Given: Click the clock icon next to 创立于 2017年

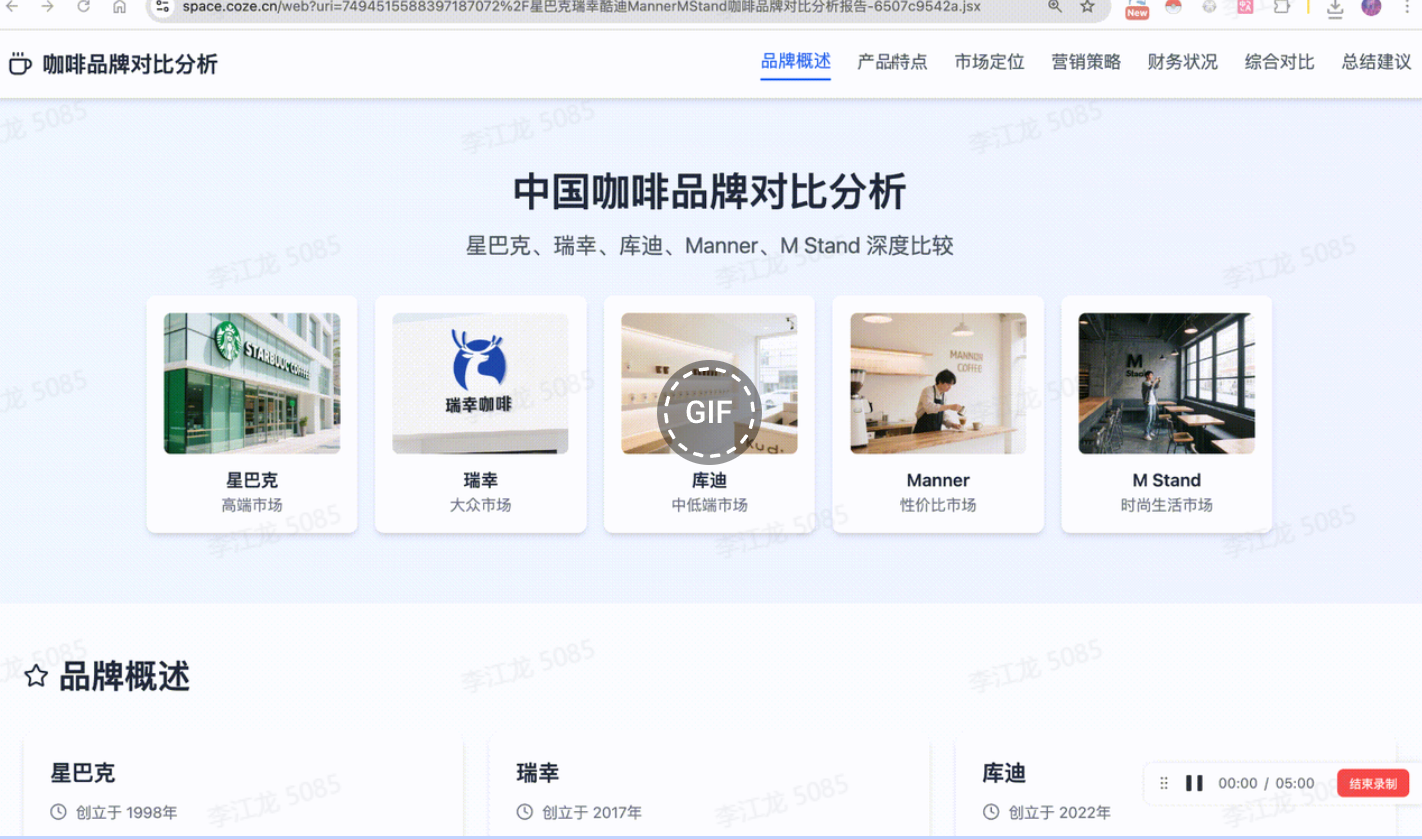Looking at the screenshot, I should click(525, 812).
